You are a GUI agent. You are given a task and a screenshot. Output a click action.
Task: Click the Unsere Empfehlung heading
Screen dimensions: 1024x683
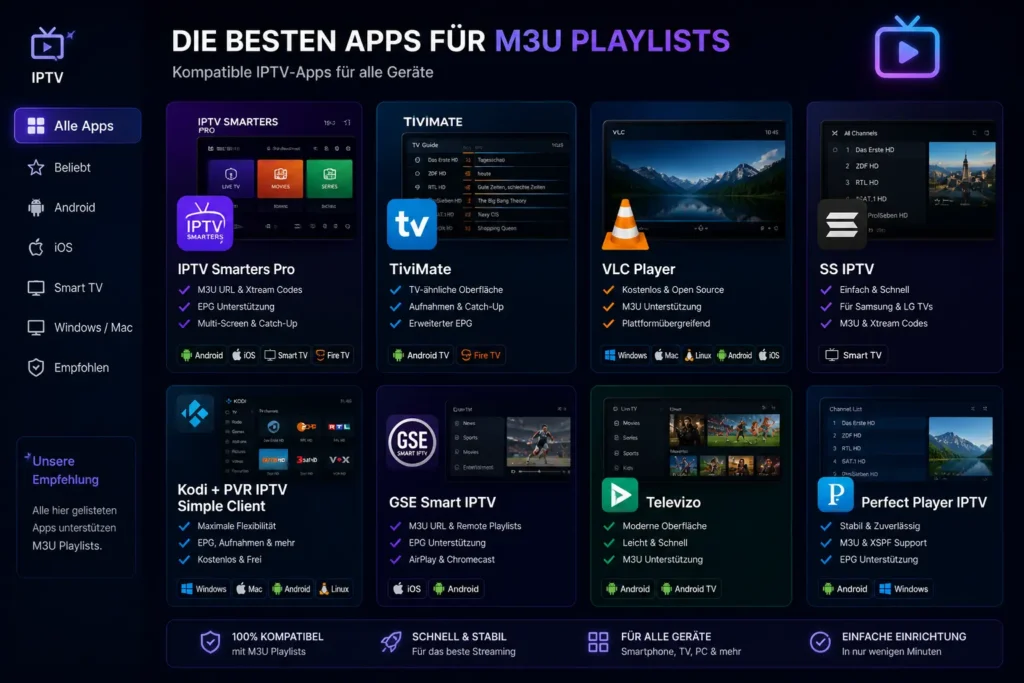click(65, 470)
